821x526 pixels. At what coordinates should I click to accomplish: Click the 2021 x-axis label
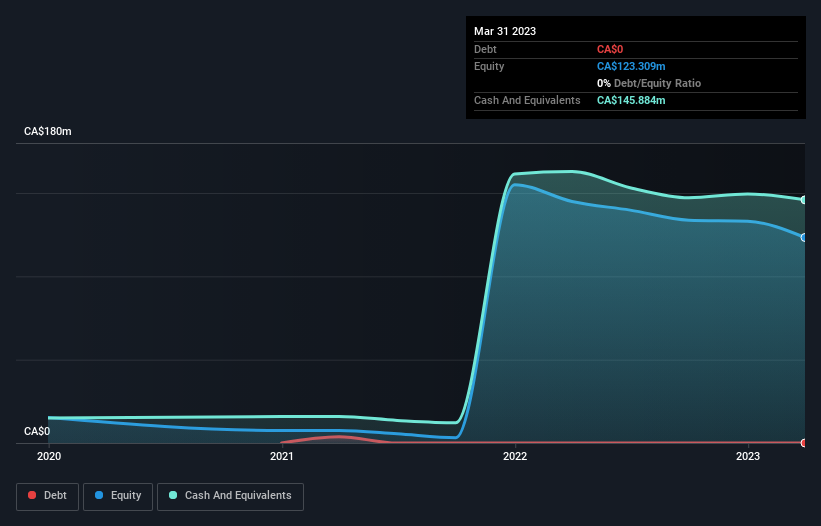click(282, 456)
